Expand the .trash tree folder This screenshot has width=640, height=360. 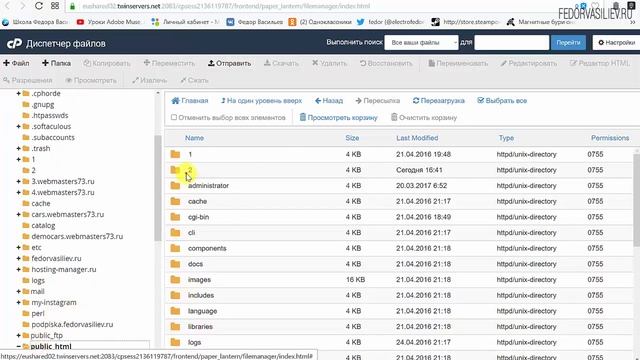pos(18,149)
